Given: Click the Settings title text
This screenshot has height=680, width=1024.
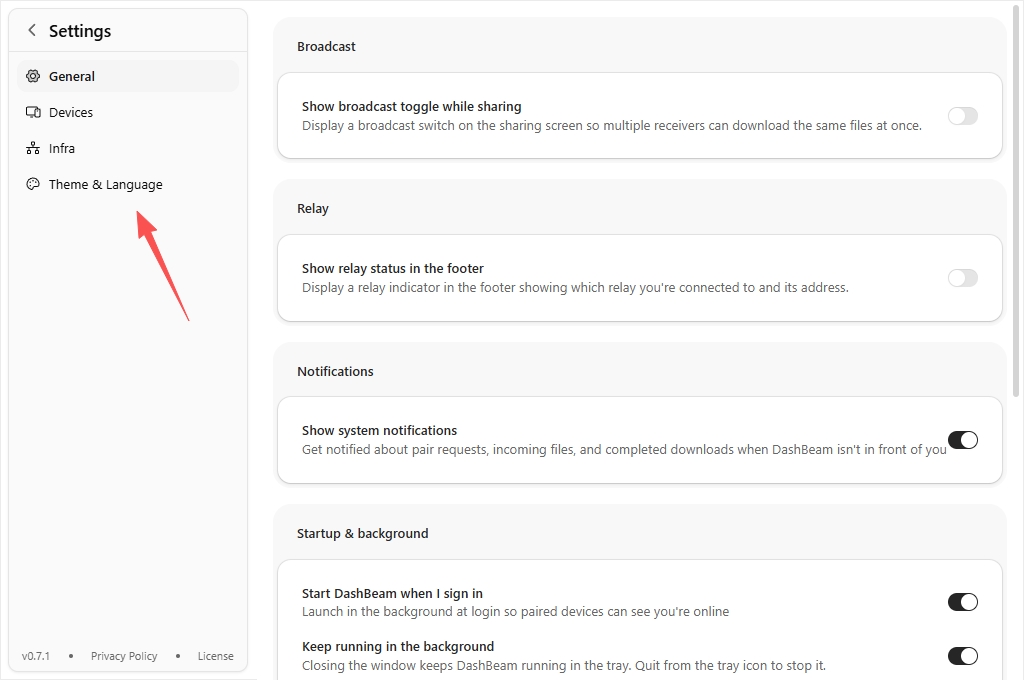Looking at the screenshot, I should coord(80,31).
